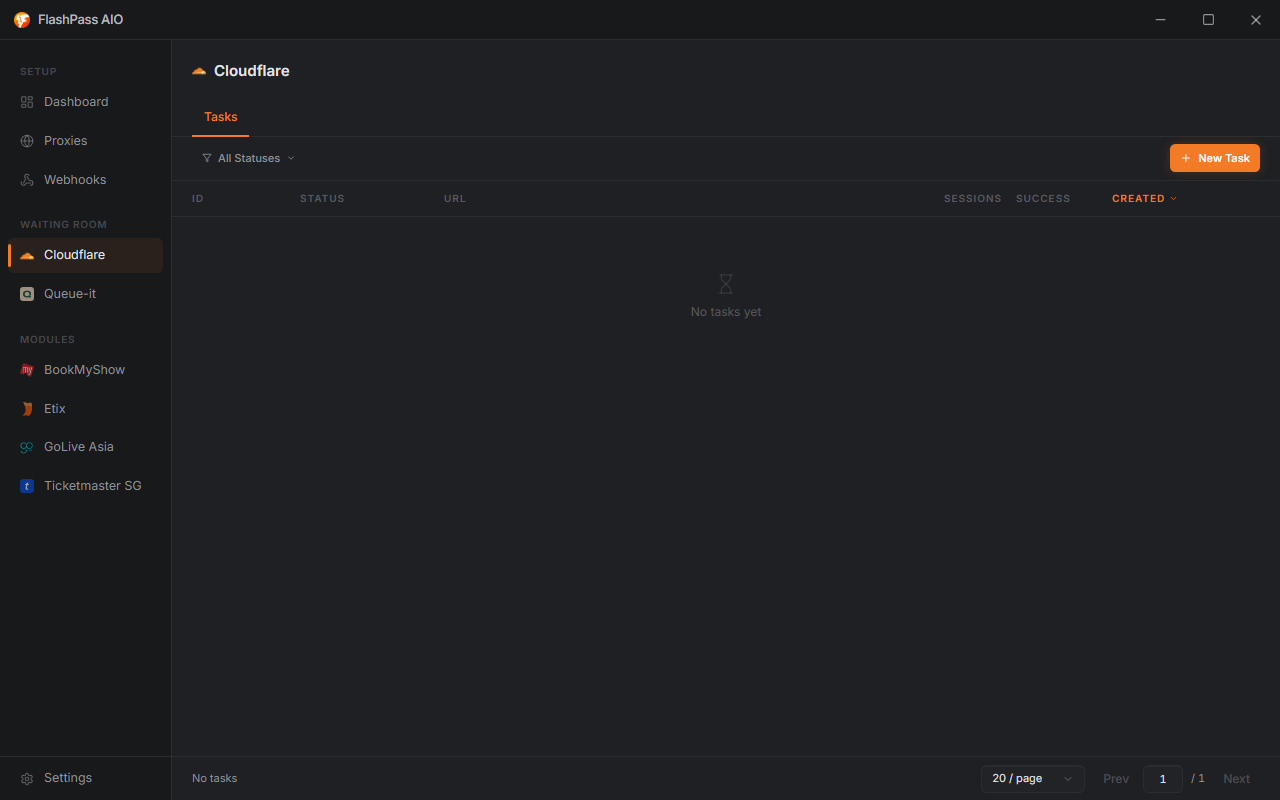Select Queue-it waiting room
Viewport: 1280px width, 800px height.
tap(85, 294)
